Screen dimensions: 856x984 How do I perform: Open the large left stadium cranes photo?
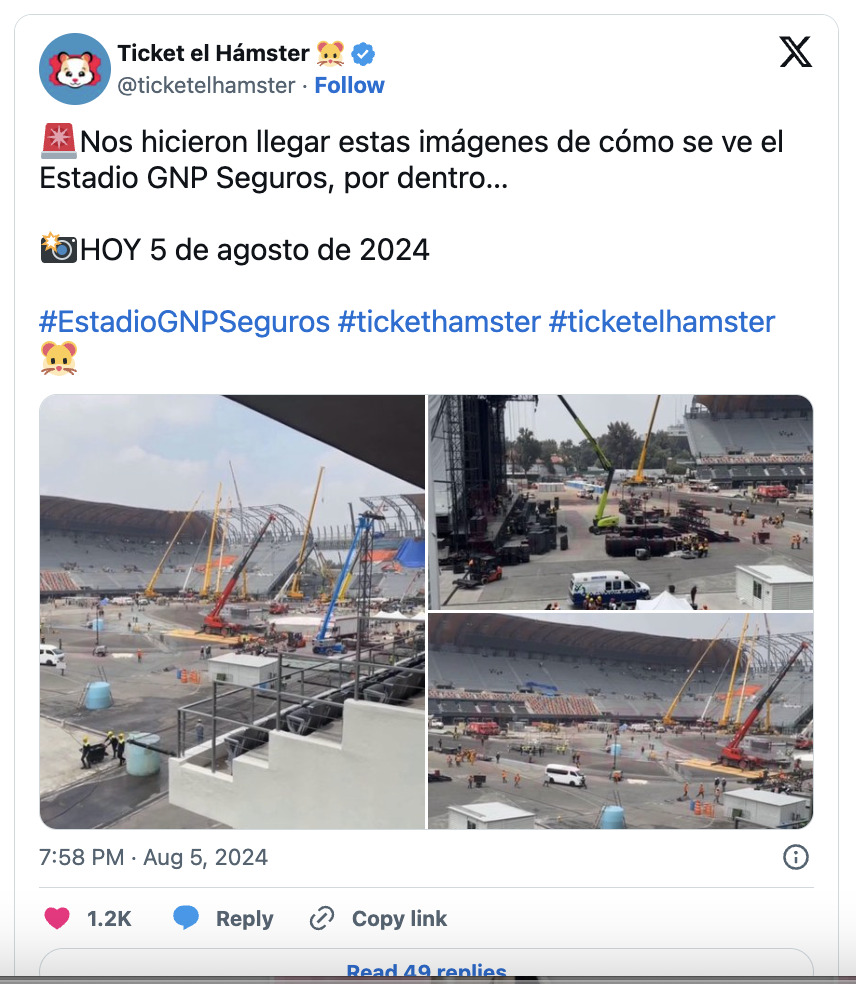click(x=232, y=612)
